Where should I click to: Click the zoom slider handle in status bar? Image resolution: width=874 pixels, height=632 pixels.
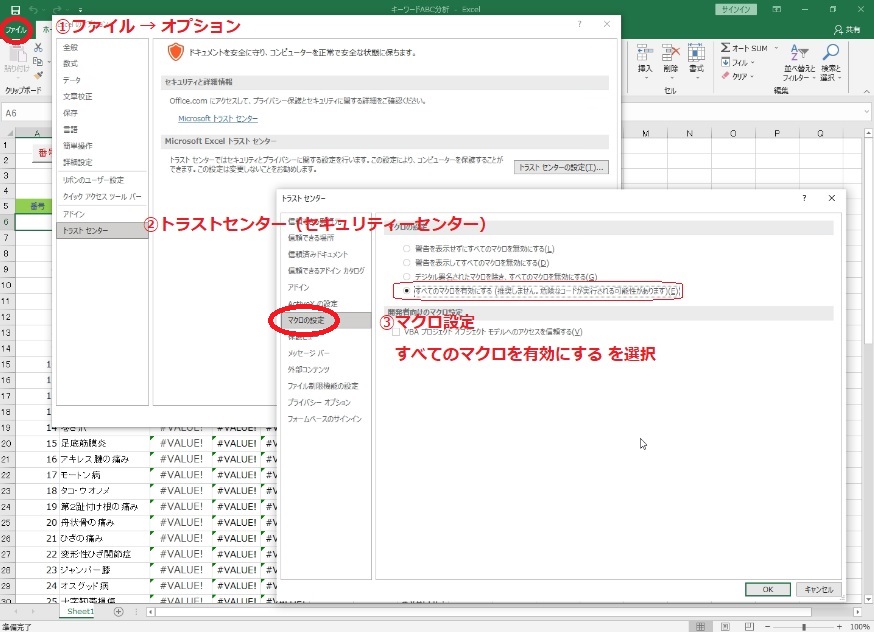pos(804,626)
